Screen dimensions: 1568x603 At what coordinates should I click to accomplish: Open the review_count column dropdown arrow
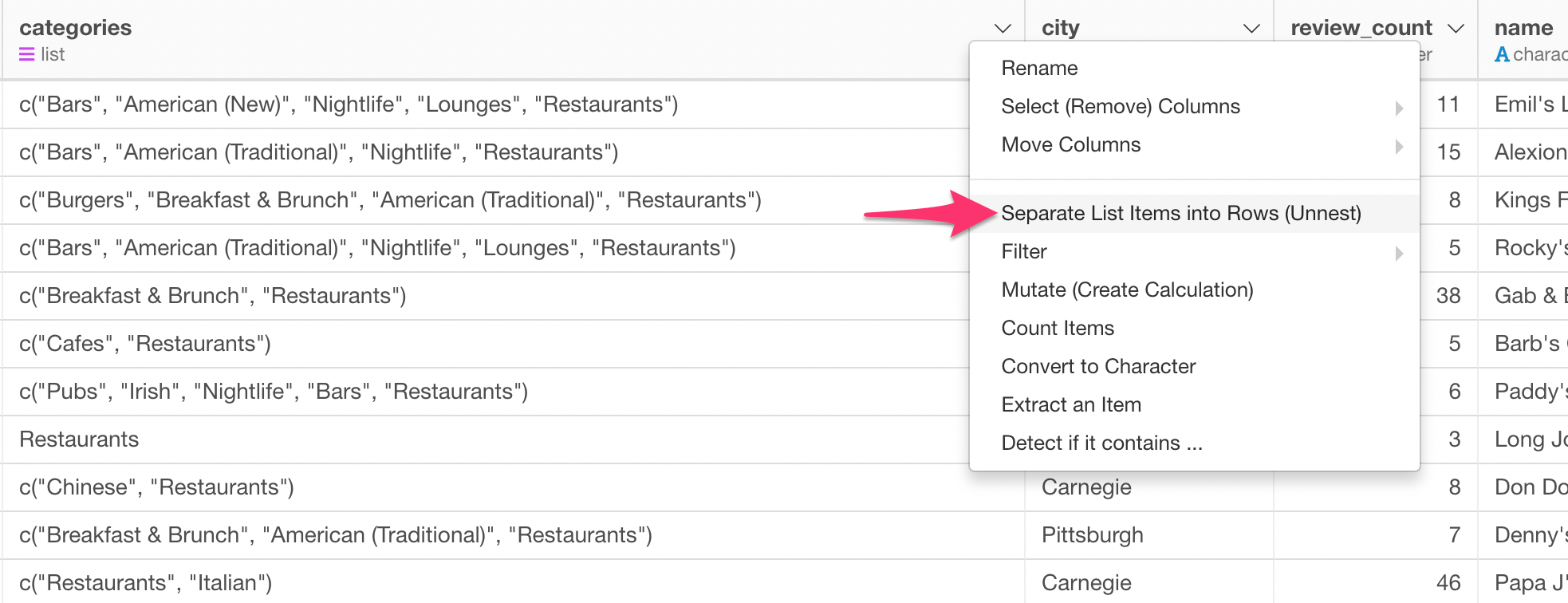click(1456, 29)
